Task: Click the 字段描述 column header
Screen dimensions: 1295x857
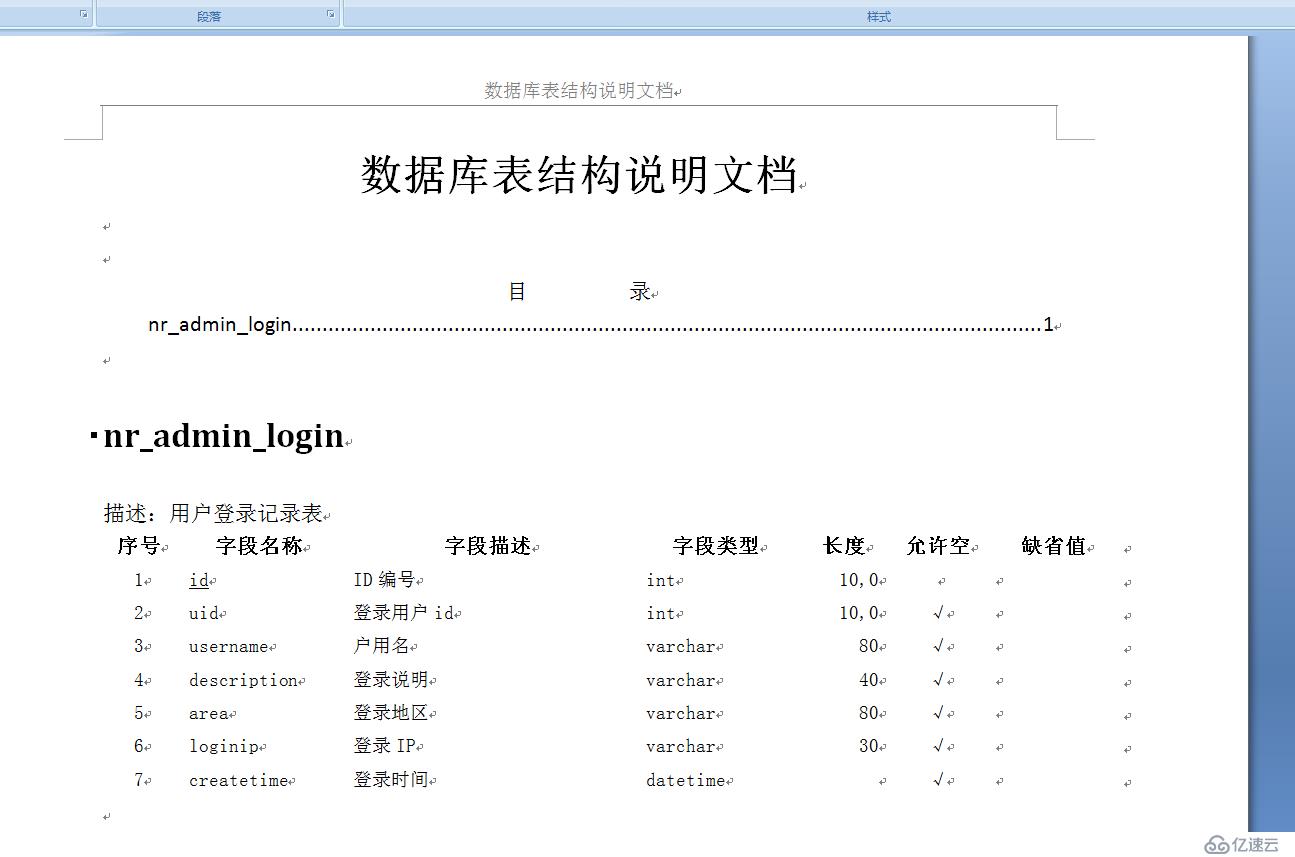Action: [488, 546]
